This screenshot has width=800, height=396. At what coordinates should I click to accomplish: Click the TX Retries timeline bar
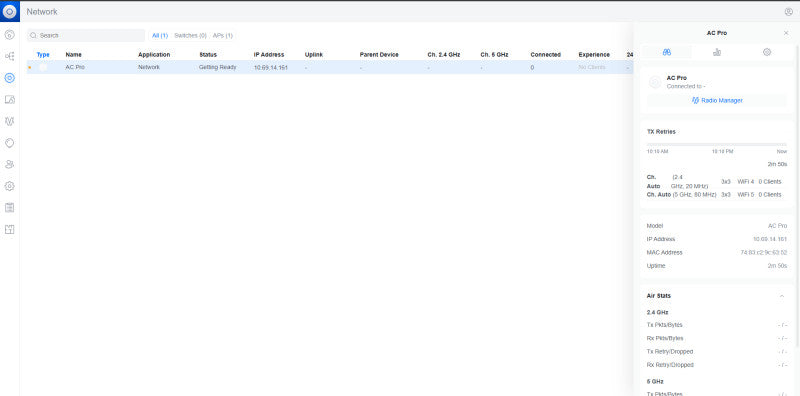tap(717, 144)
